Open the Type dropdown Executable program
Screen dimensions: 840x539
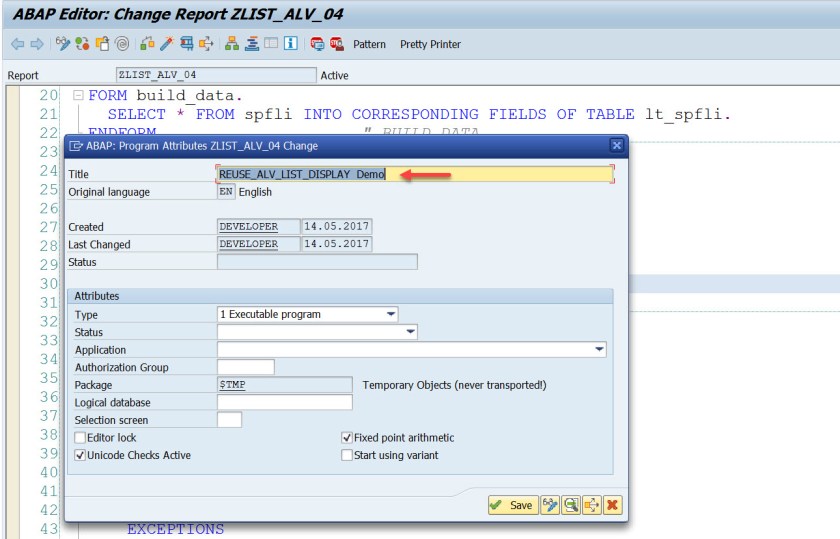[x=308, y=315]
